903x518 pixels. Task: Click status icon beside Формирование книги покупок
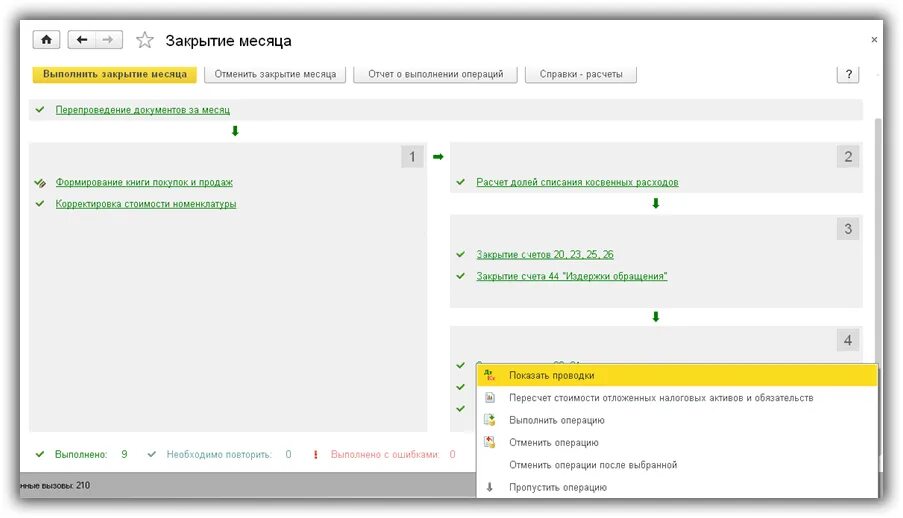(40, 183)
